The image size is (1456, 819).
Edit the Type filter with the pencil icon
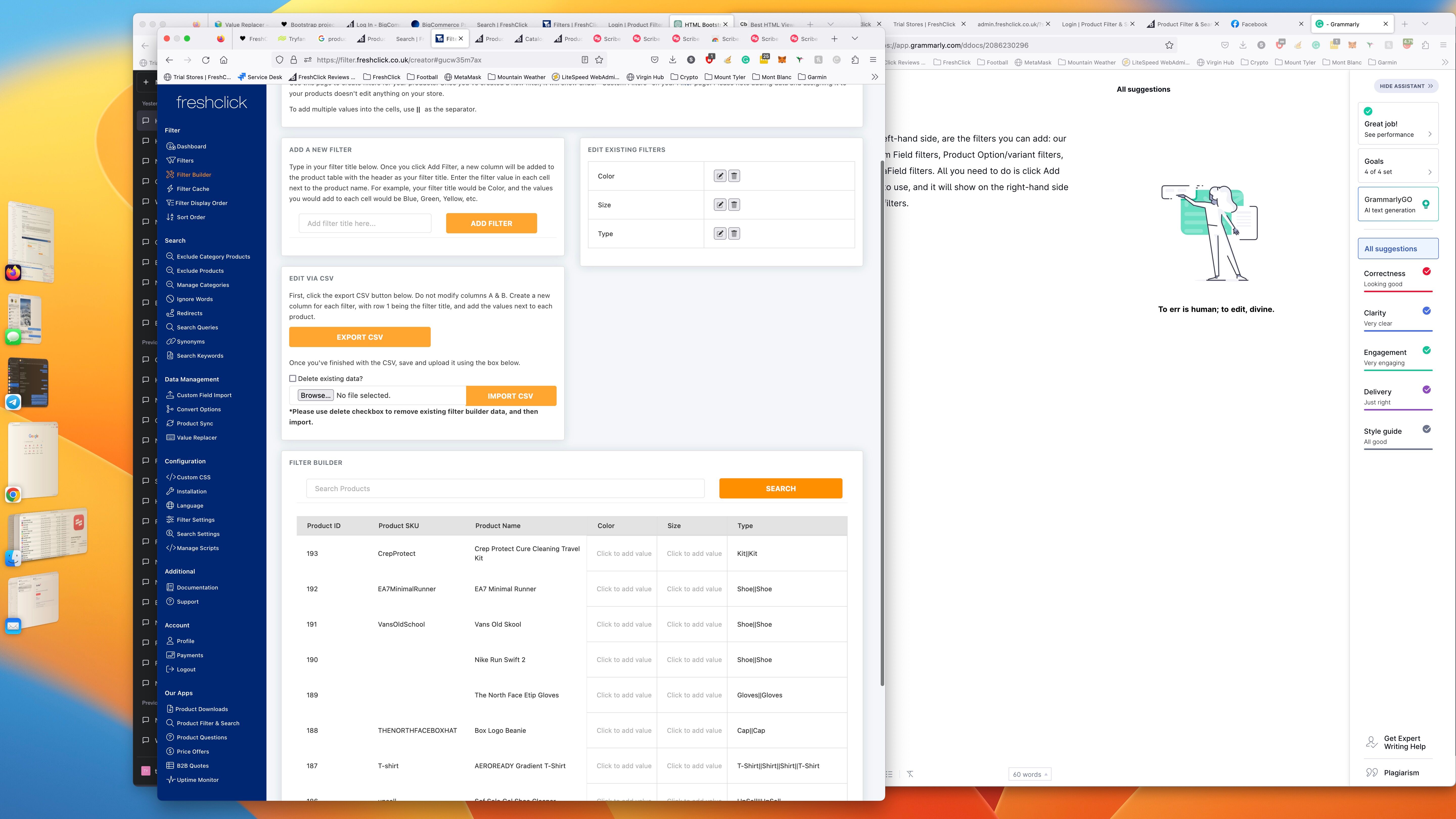[719, 233]
